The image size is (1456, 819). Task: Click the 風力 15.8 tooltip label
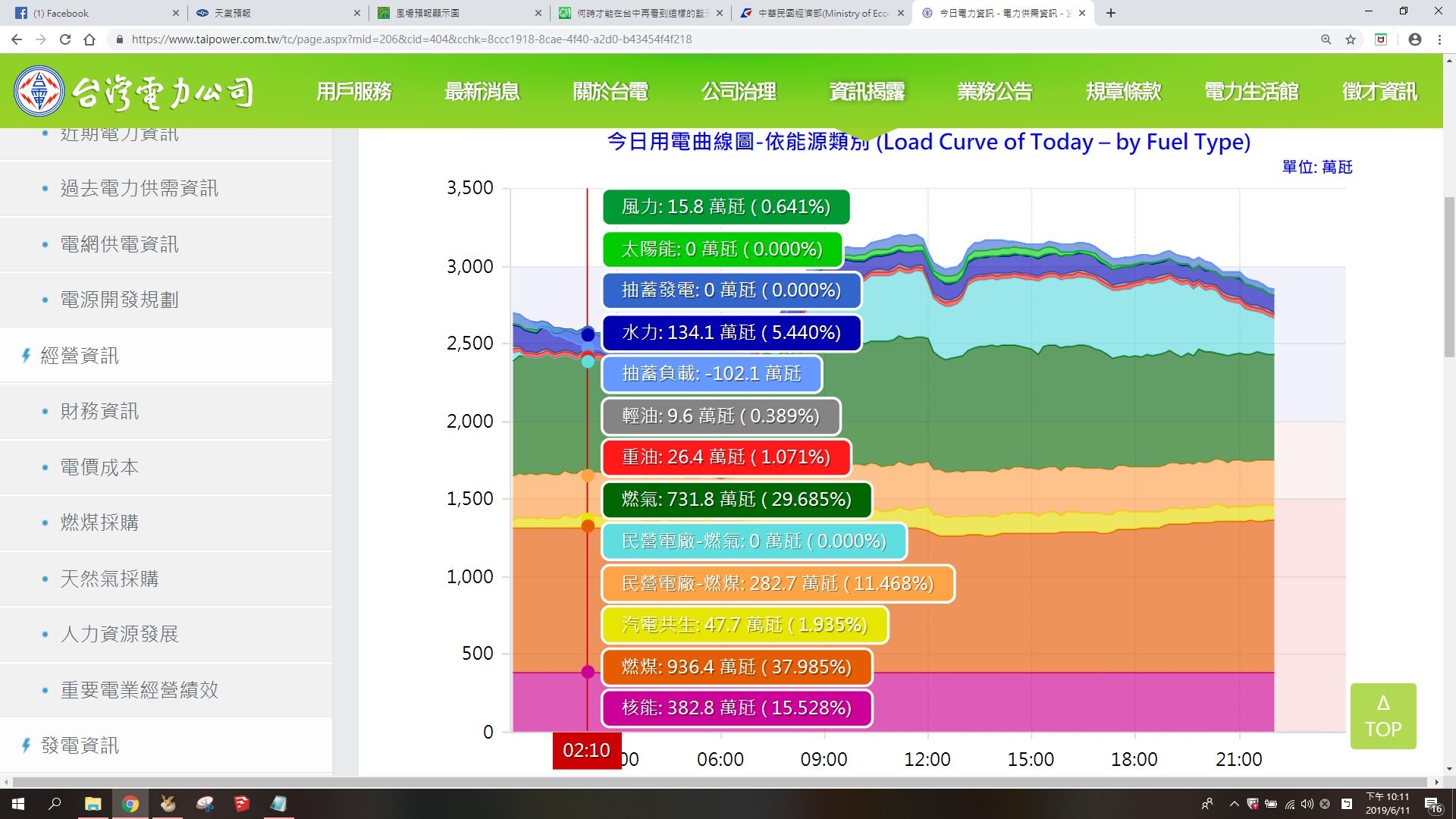726,207
